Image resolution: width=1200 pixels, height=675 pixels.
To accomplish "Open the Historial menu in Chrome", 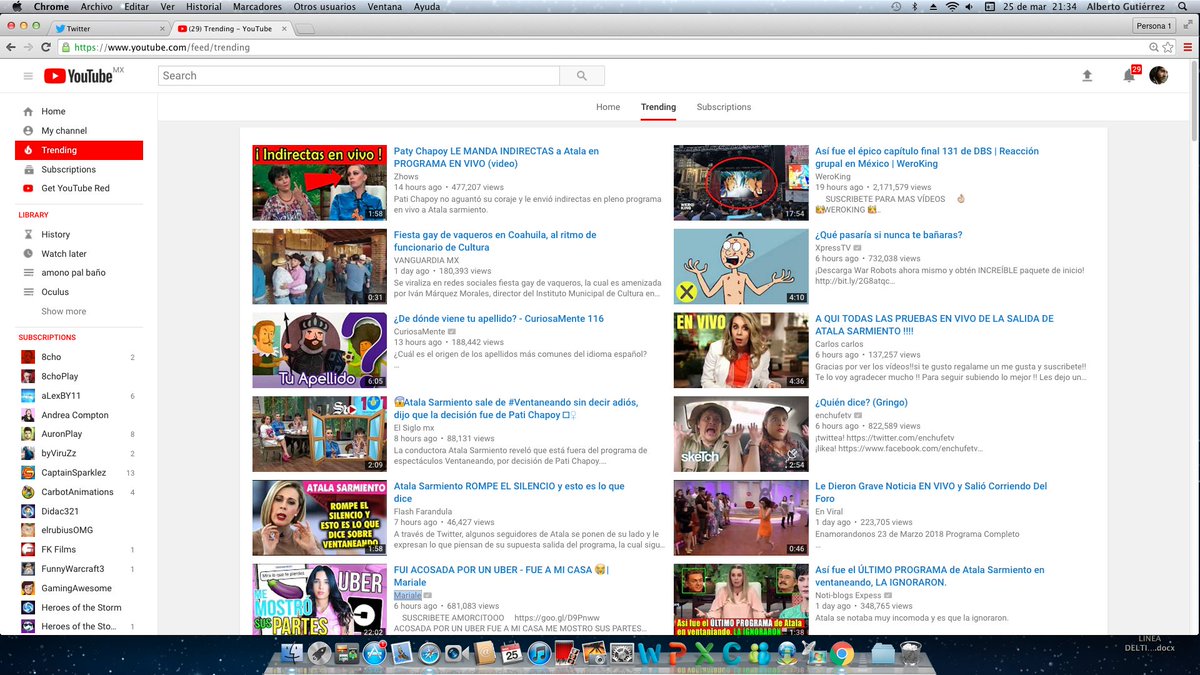I will (x=204, y=7).
